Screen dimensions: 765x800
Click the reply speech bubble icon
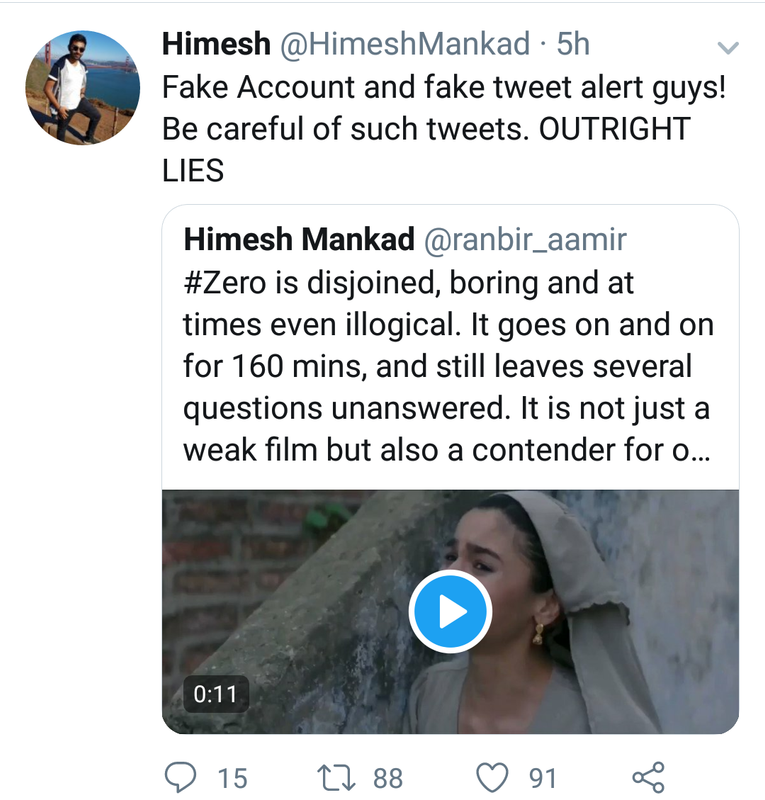180,778
